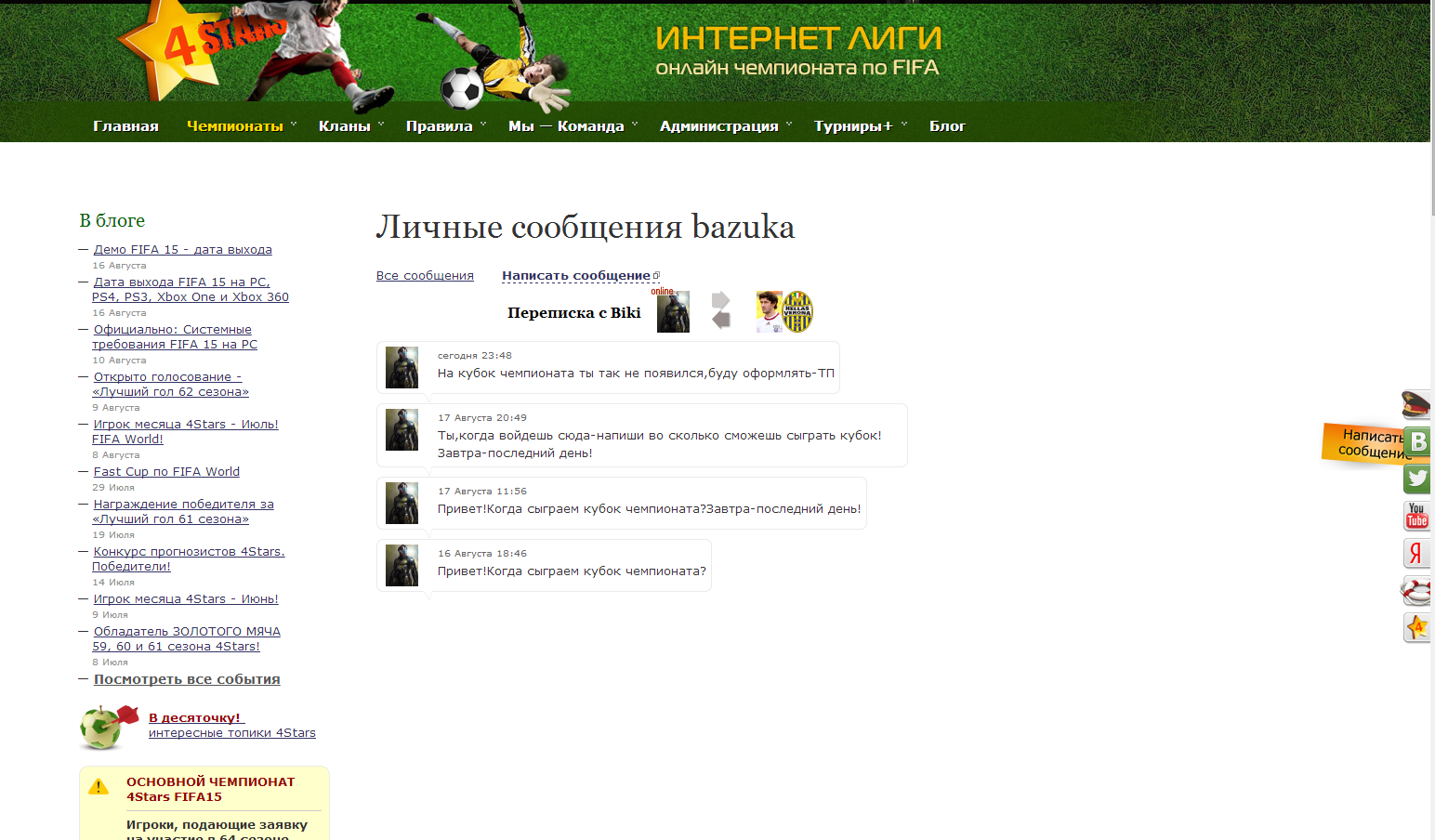
Task: Open 'Fast Cup по FIFA World' post
Action: coord(166,472)
